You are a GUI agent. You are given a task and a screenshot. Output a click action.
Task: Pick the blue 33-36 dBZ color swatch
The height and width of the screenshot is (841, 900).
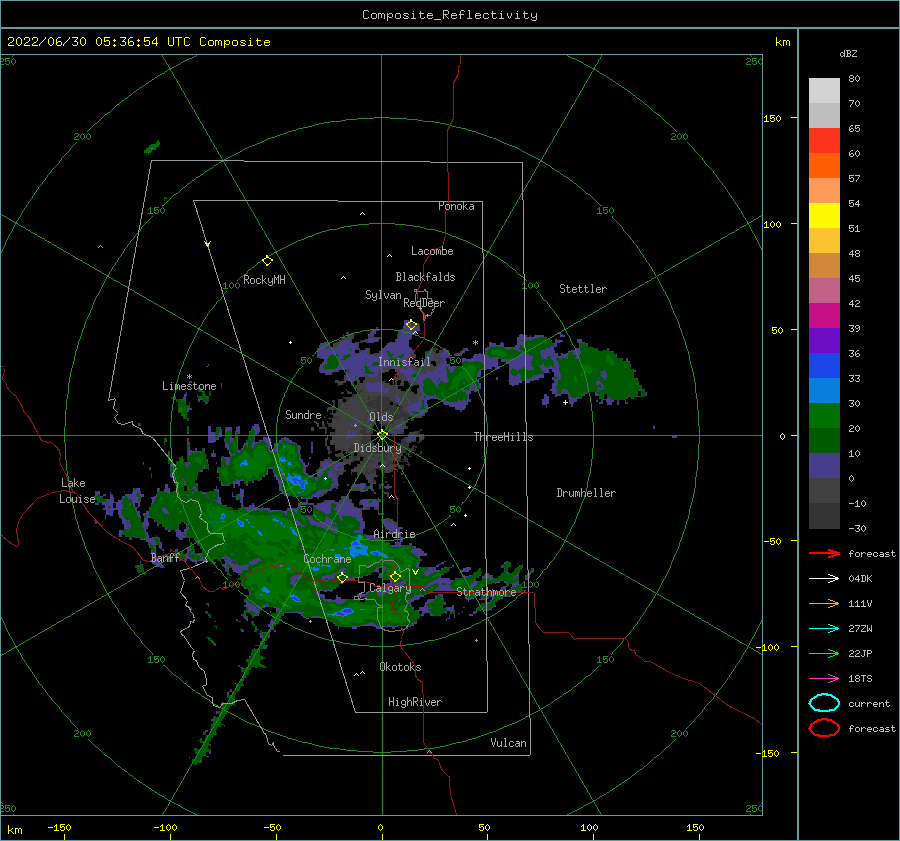click(x=824, y=366)
